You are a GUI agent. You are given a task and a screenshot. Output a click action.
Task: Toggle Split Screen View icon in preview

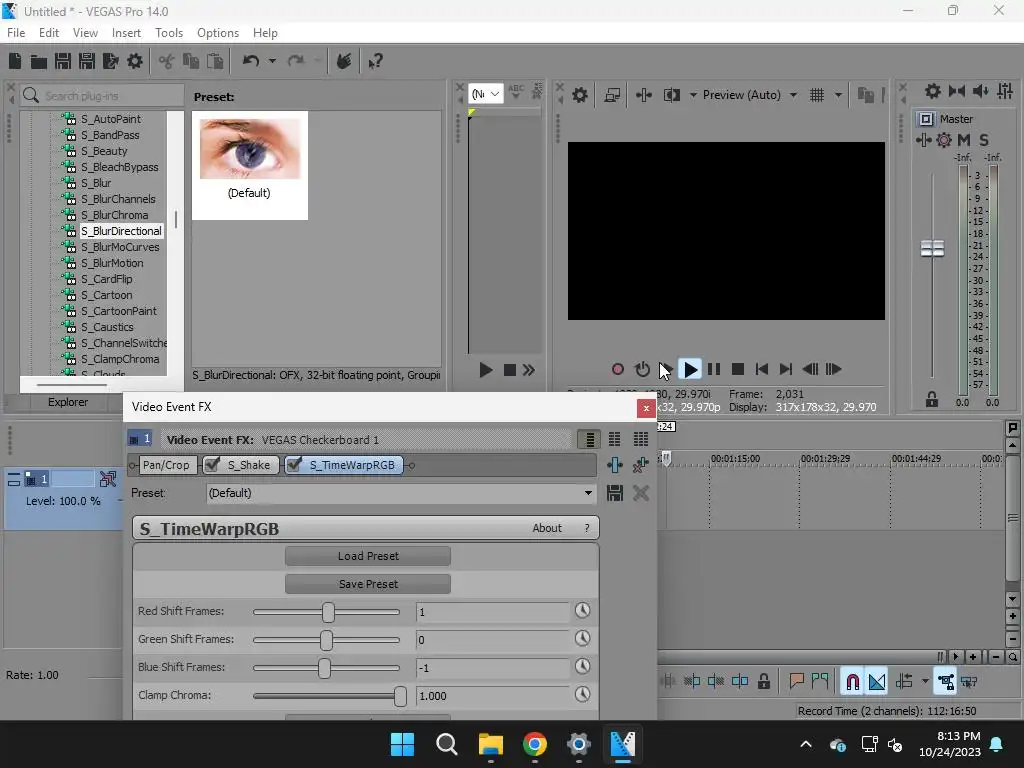[x=671, y=95]
